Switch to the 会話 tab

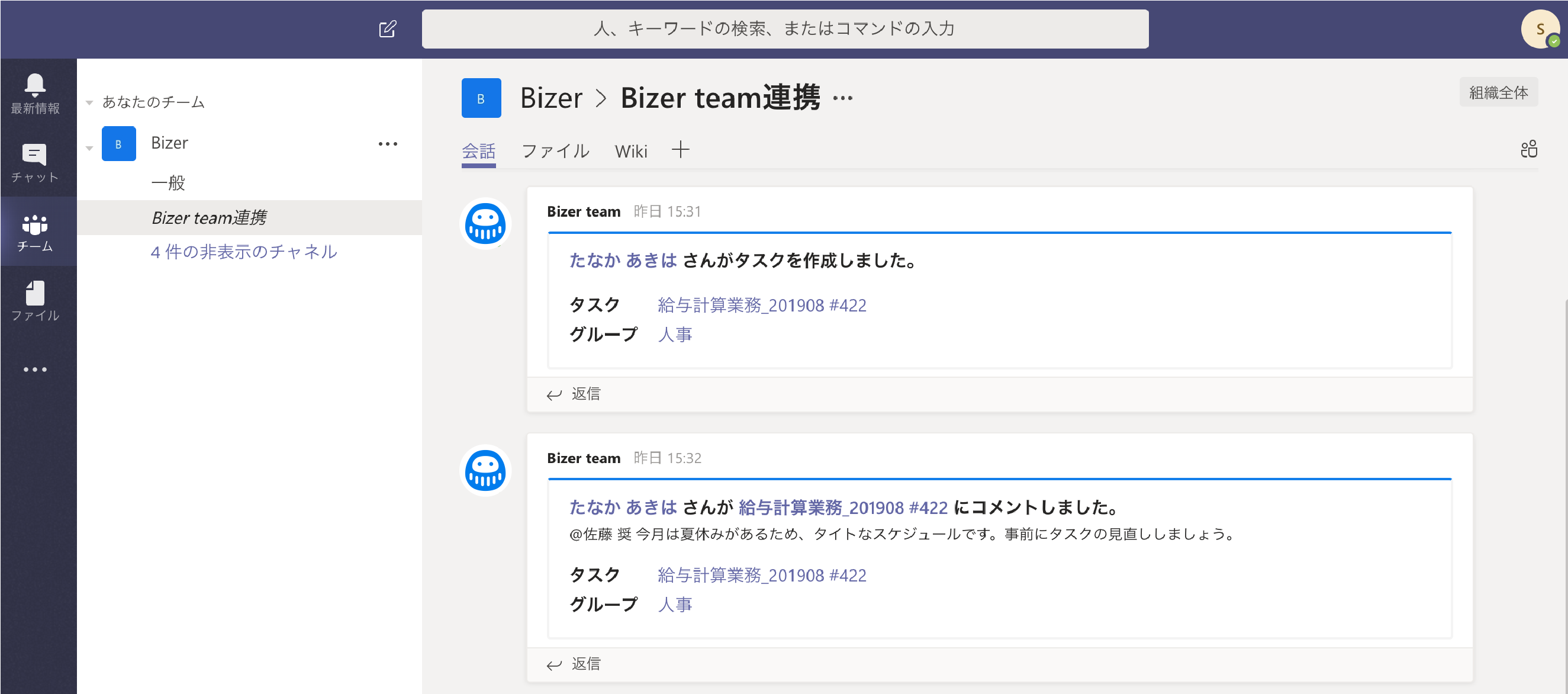coord(478,151)
